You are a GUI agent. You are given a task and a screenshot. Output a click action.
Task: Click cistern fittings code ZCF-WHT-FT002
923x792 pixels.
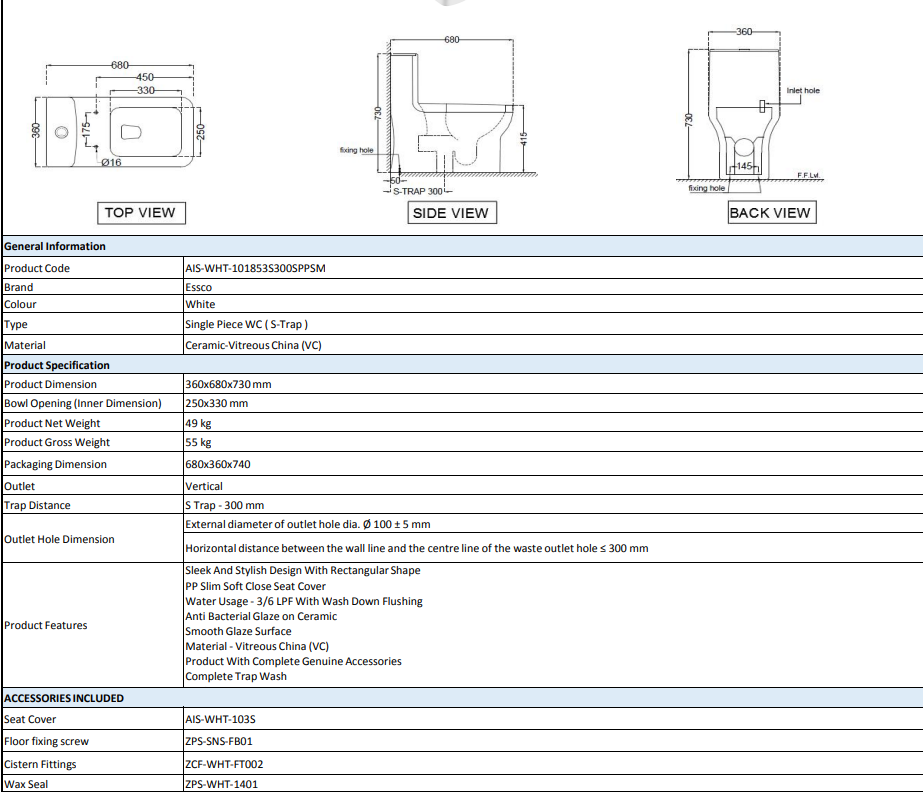[x=224, y=764]
